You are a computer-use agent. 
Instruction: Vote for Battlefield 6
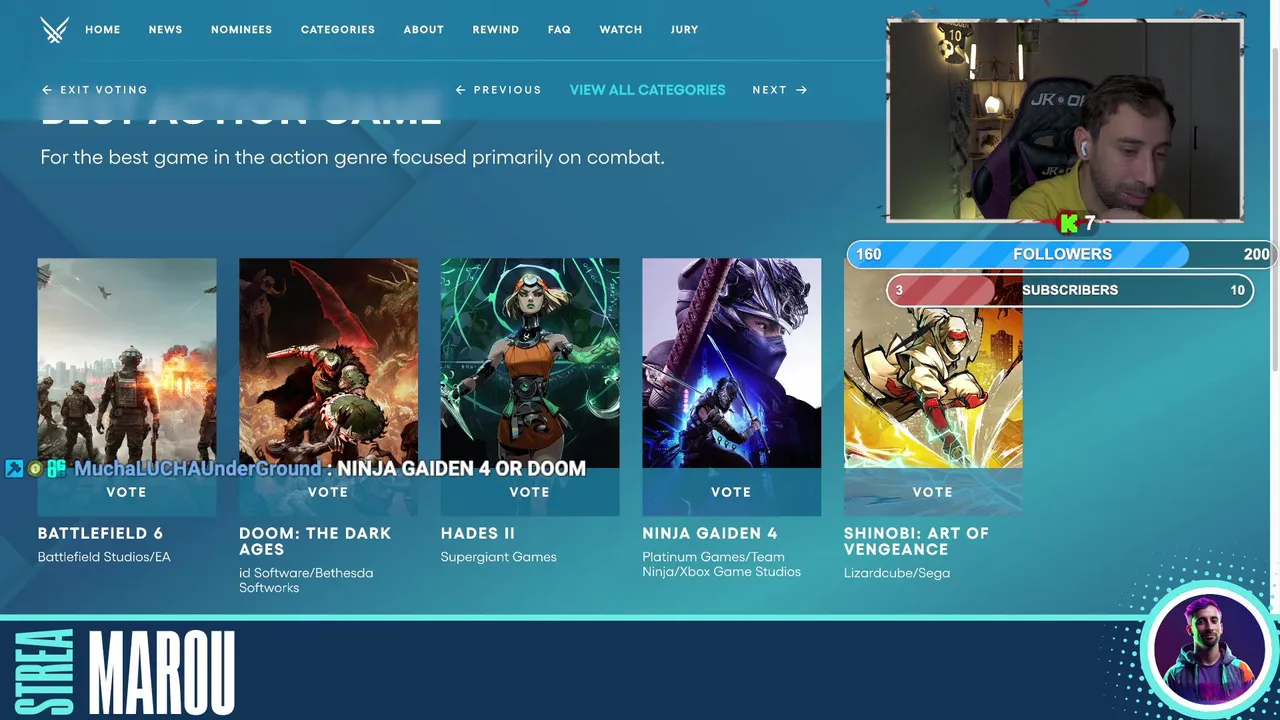(x=127, y=492)
